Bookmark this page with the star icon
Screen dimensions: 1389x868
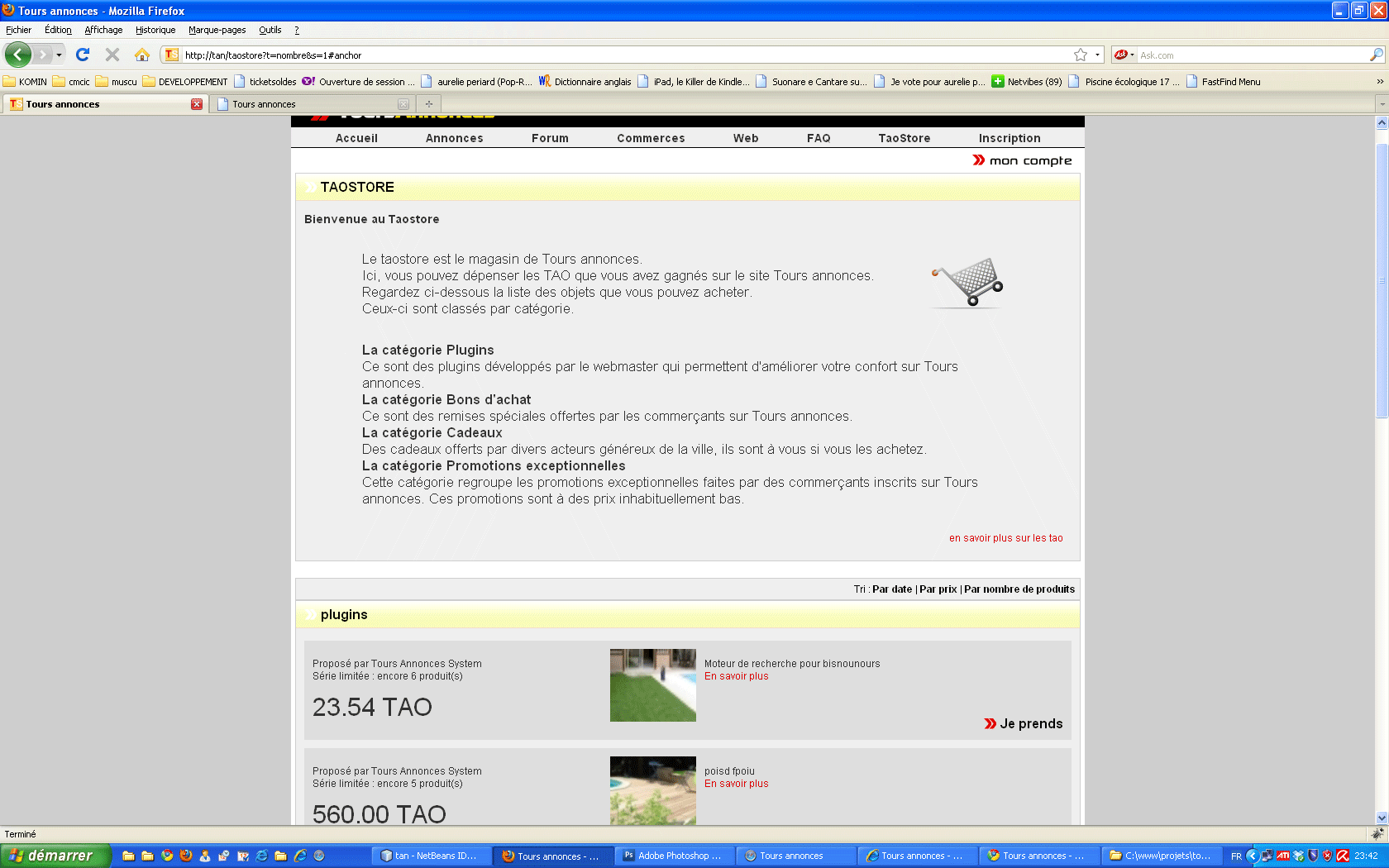coord(1080,55)
